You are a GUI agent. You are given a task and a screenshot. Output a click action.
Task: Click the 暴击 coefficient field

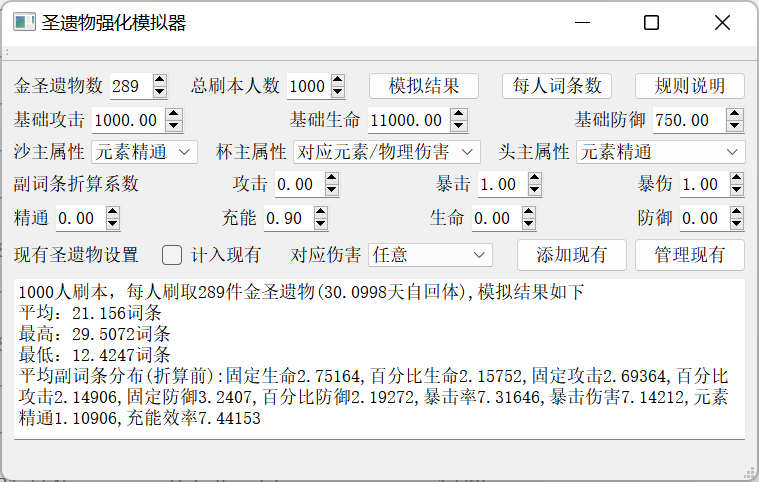[502, 184]
